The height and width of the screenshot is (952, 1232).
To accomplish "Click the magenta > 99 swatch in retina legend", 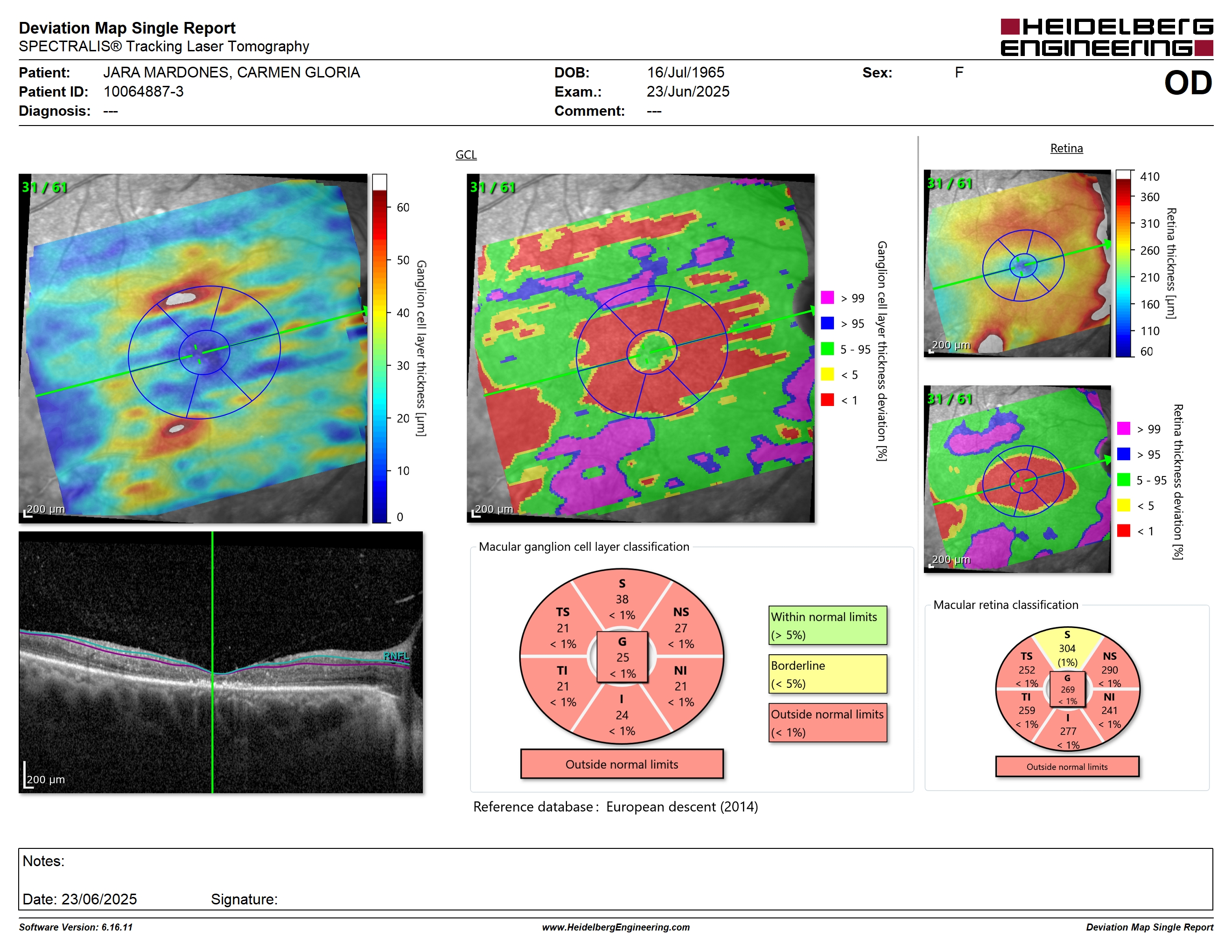I will coord(1123,428).
